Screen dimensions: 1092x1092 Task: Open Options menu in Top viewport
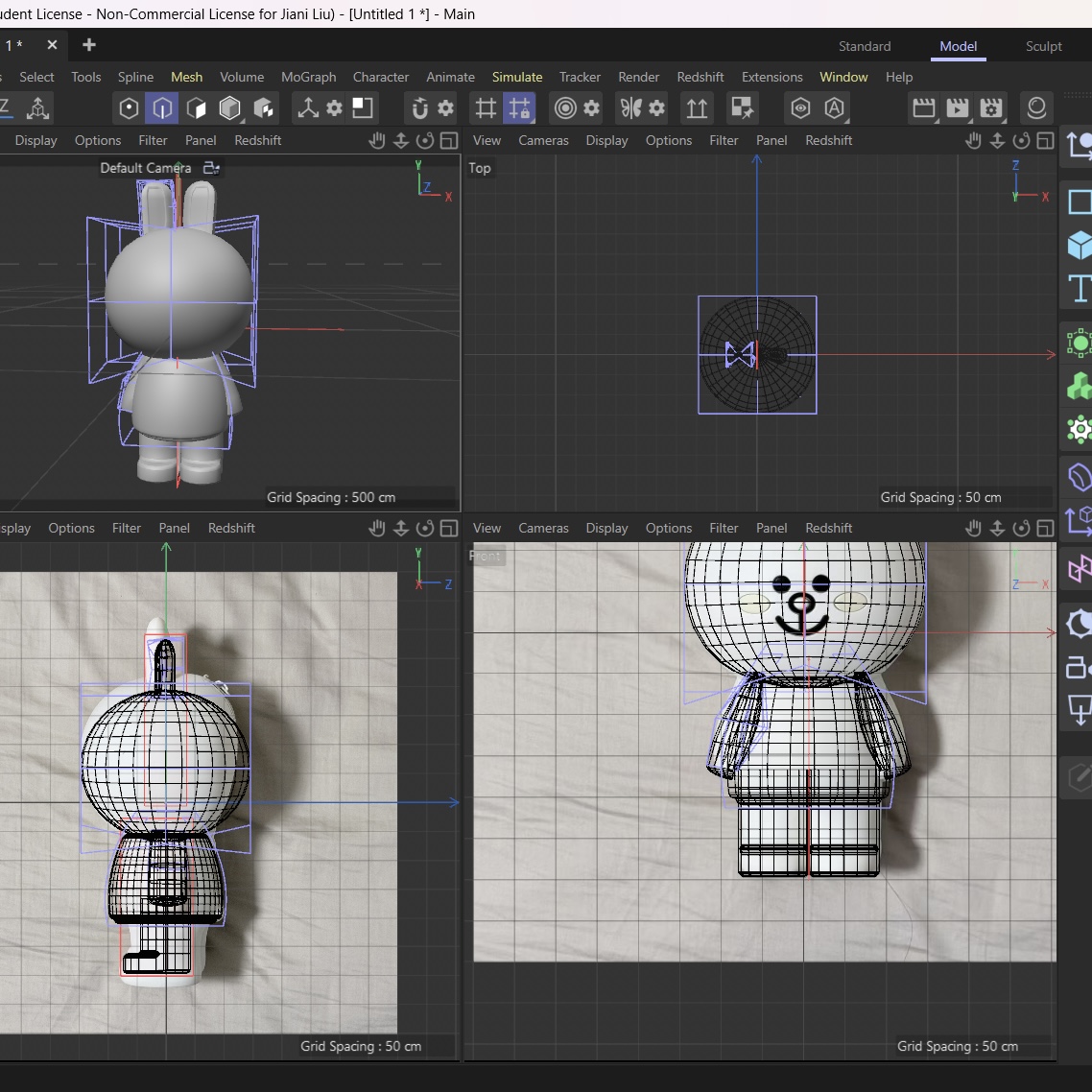point(669,141)
